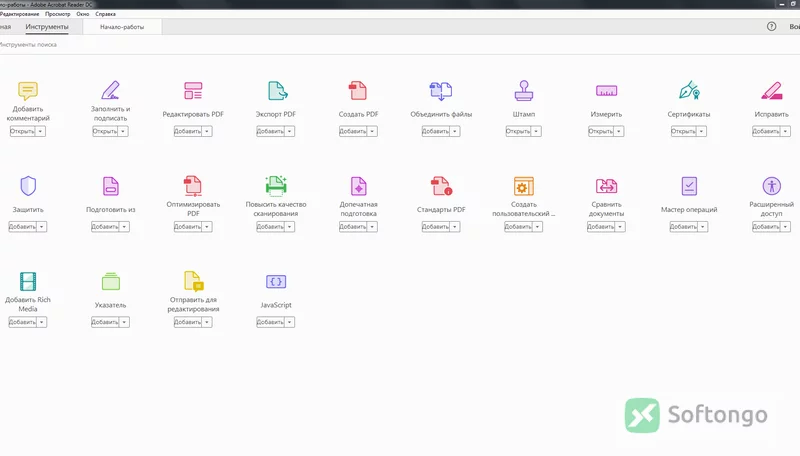
Task: Open the Справка menu
Action: point(106,14)
